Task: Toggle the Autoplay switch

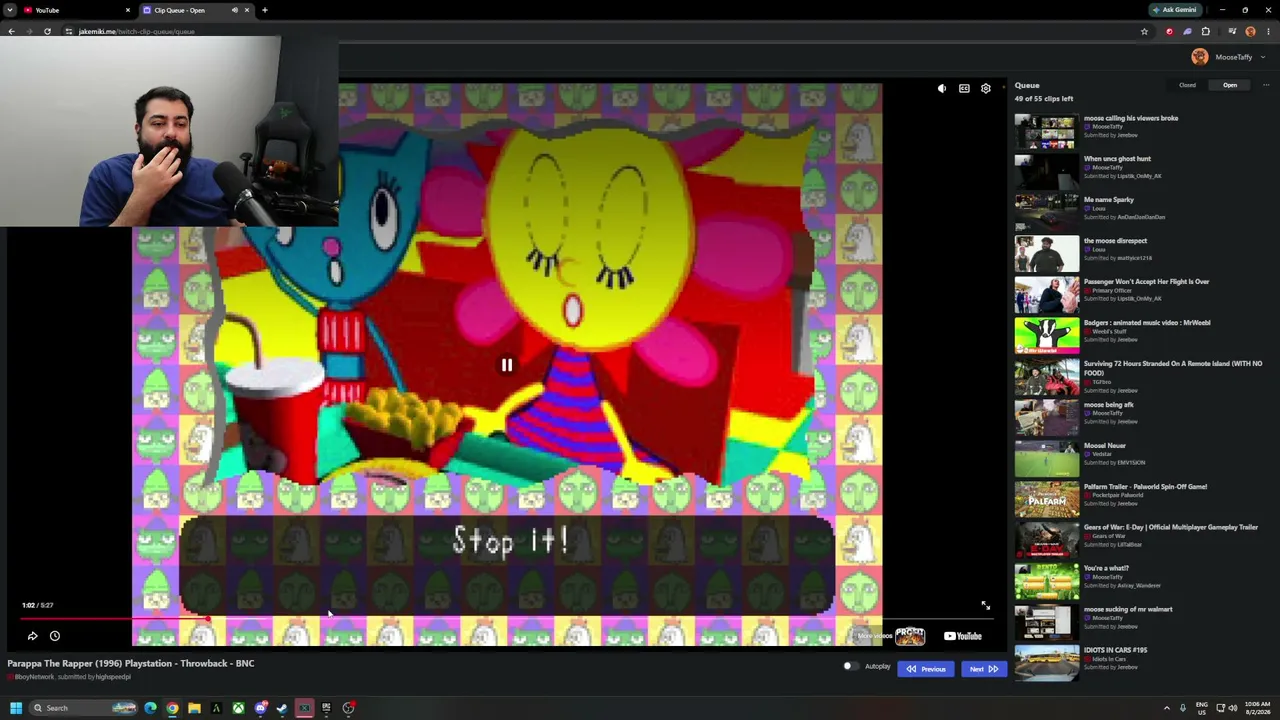Action: point(850,667)
